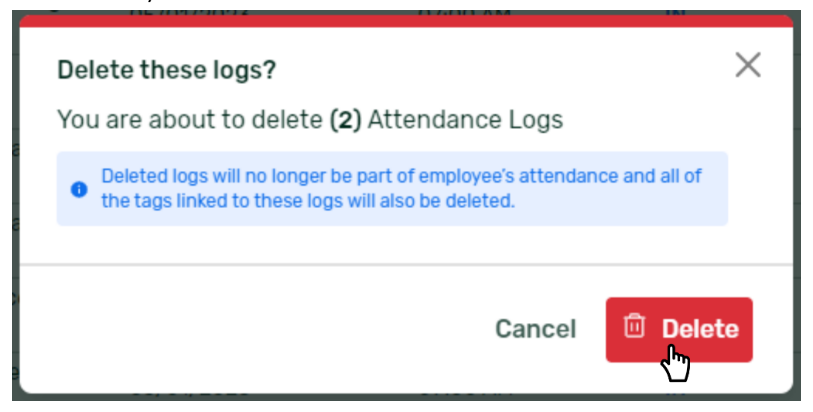Image resolution: width=813 pixels, height=412 pixels.
Task: Click the trash can icon on Delete
Action: 634,326
